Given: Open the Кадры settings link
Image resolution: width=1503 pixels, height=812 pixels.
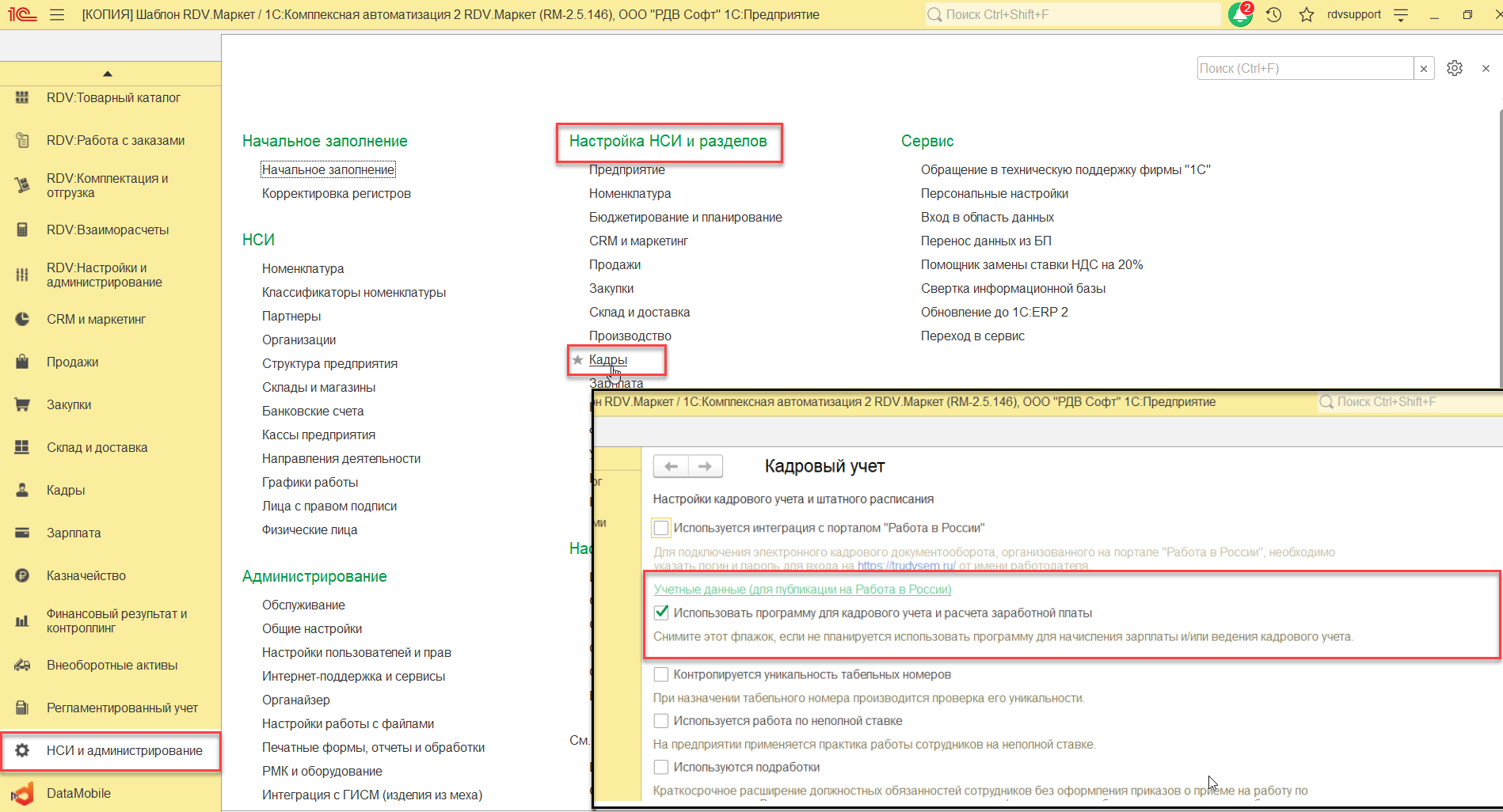Looking at the screenshot, I should 608,359.
